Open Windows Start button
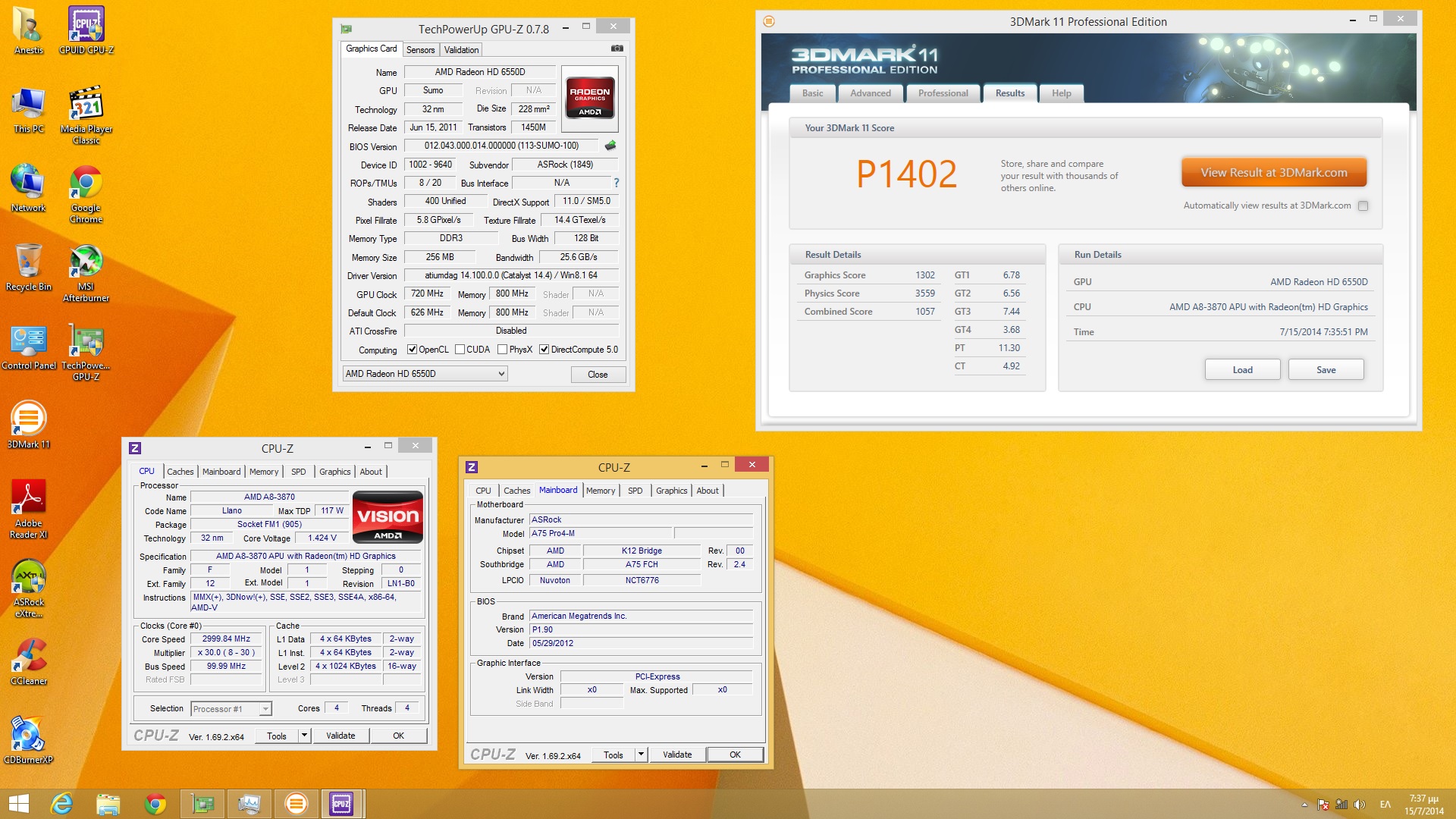The image size is (1456, 819). coord(18,804)
